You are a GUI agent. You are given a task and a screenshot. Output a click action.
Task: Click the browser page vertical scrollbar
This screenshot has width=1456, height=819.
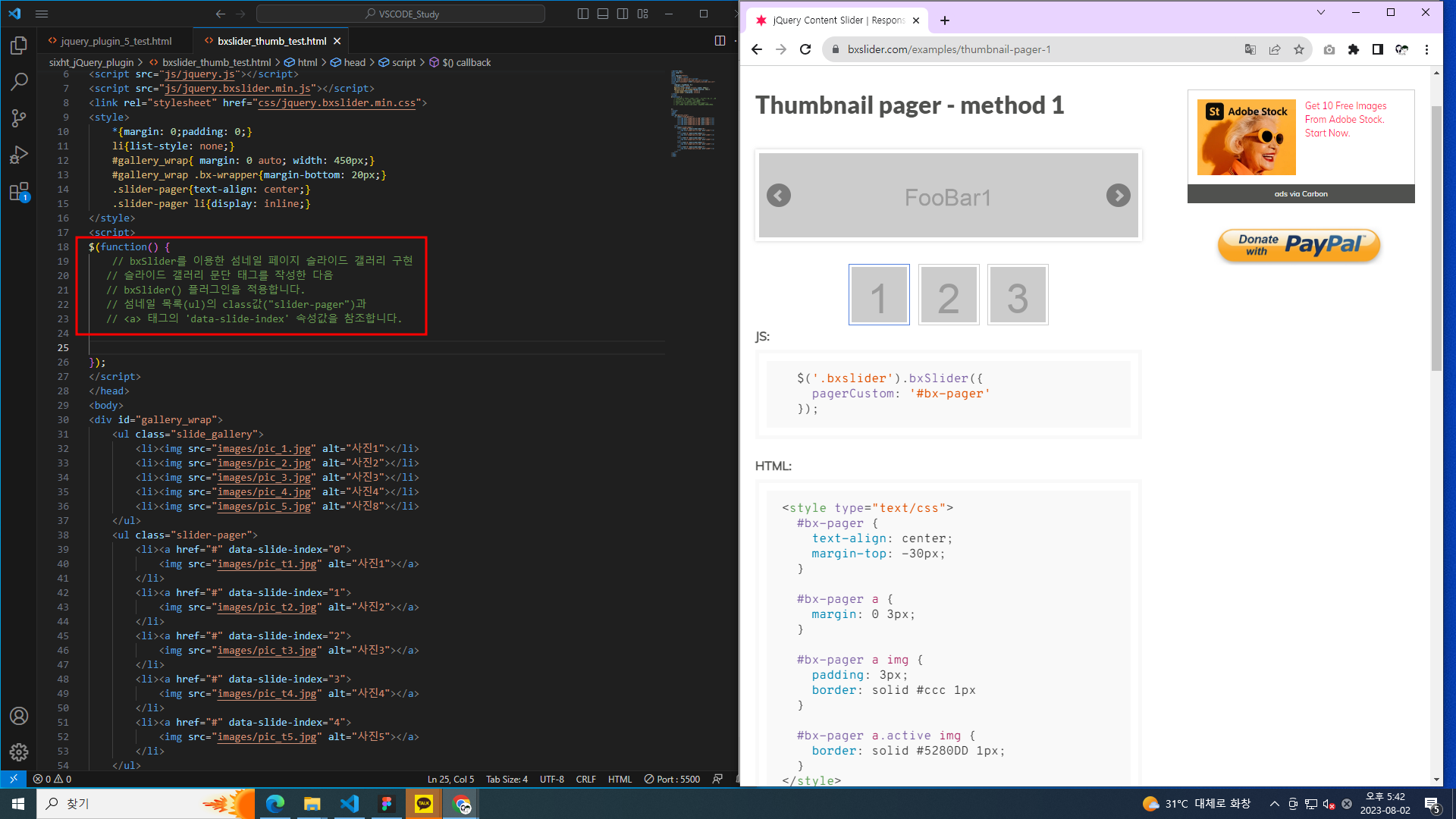click(x=1436, y=239)
